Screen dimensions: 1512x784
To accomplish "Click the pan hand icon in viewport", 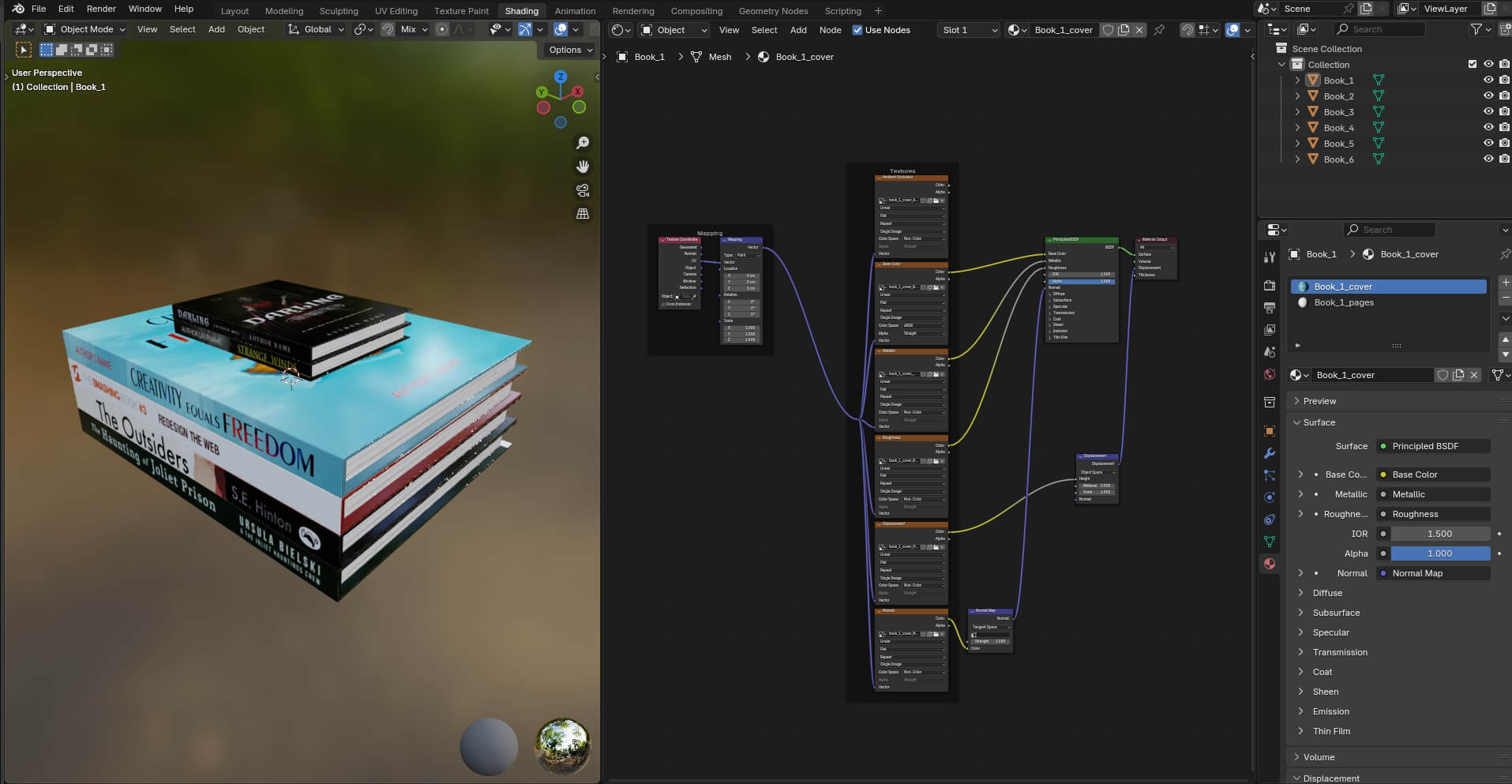I will coord(583,167).
